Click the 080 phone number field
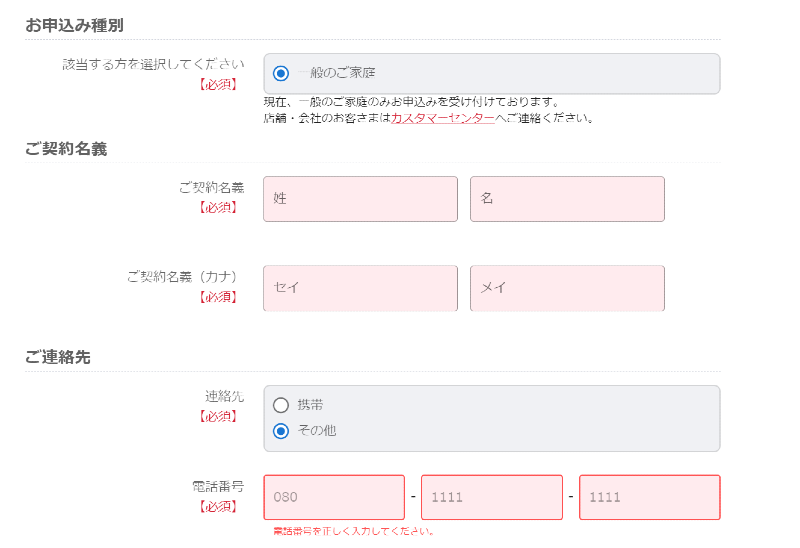 click(334, 497)
